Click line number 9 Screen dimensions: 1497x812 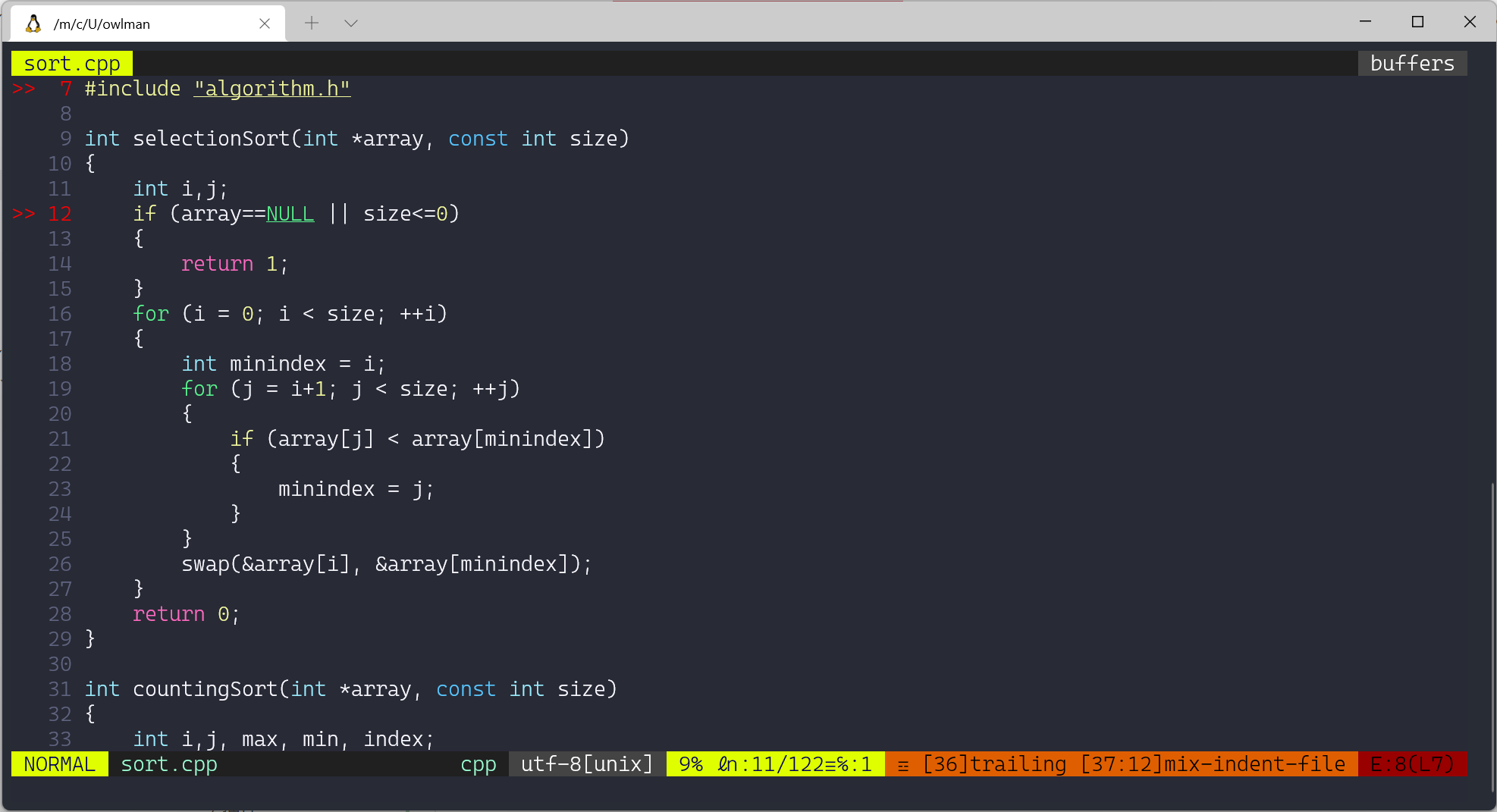(66, 139)
